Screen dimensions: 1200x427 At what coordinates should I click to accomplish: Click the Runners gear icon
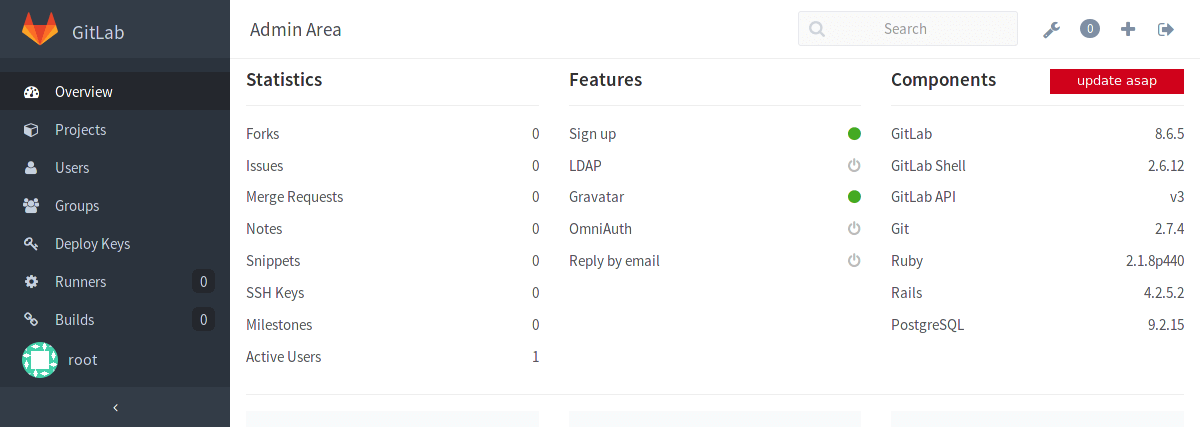click(x=31, y=282)
